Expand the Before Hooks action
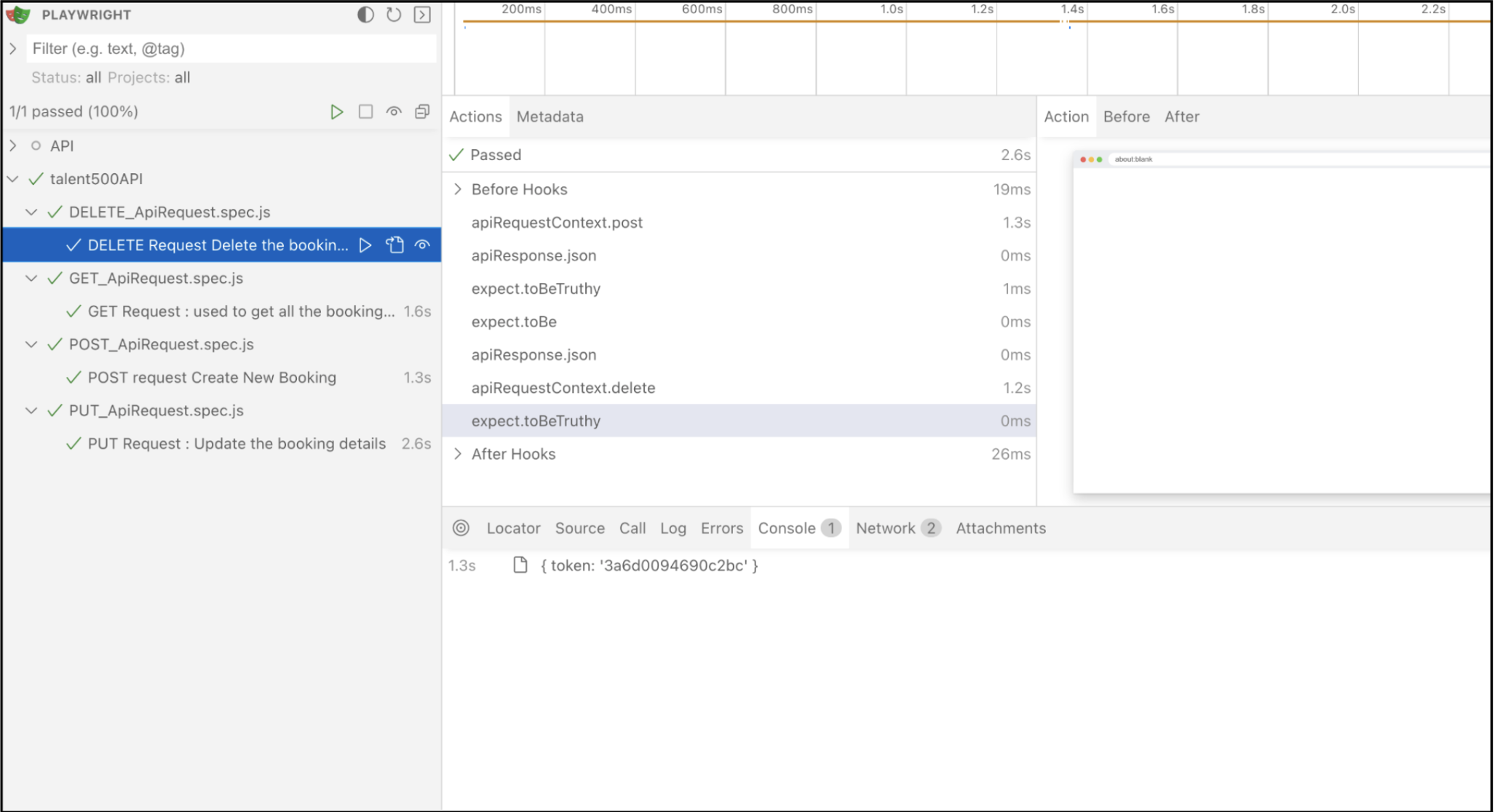 (458, 189)
